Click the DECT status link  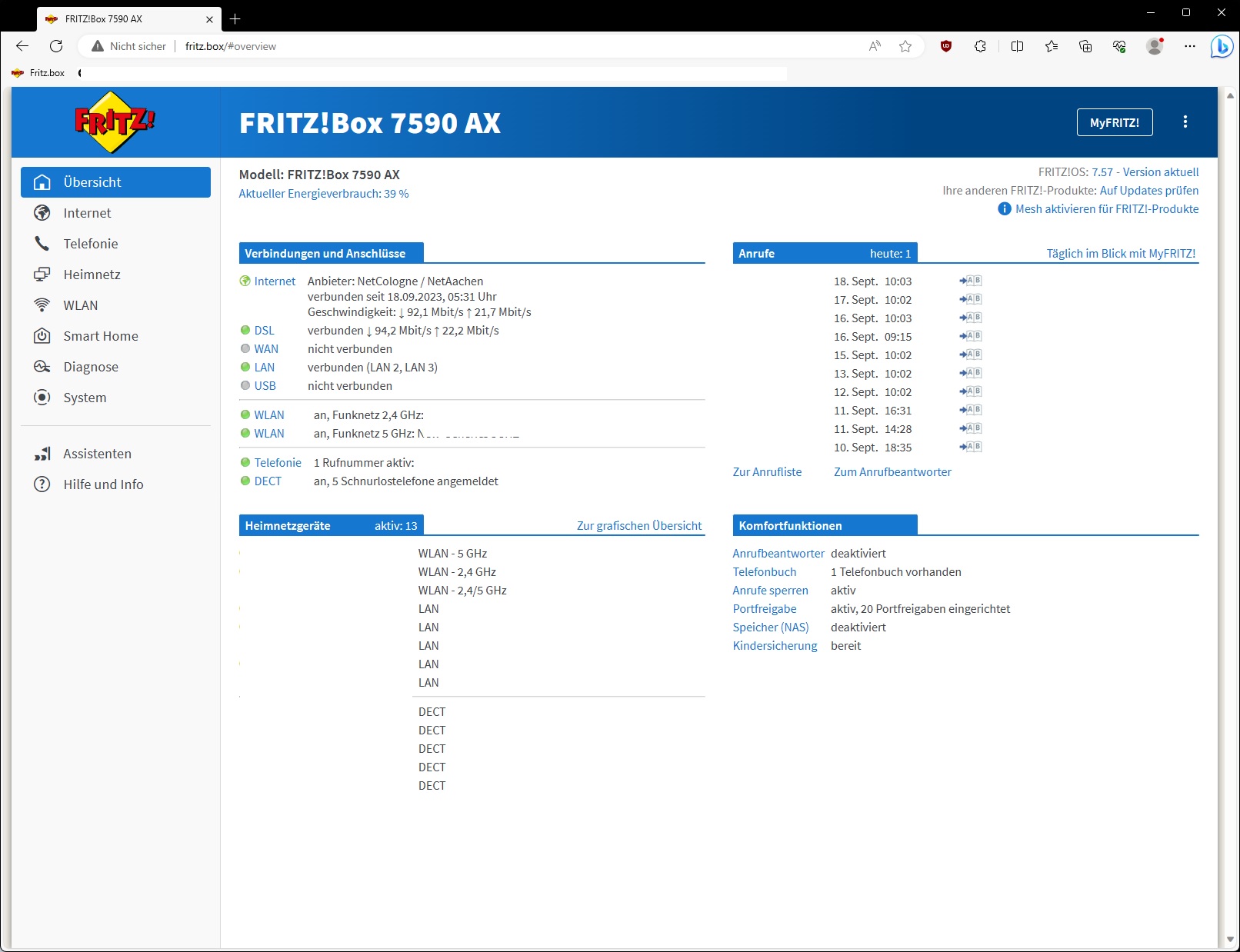pos(268,481)
